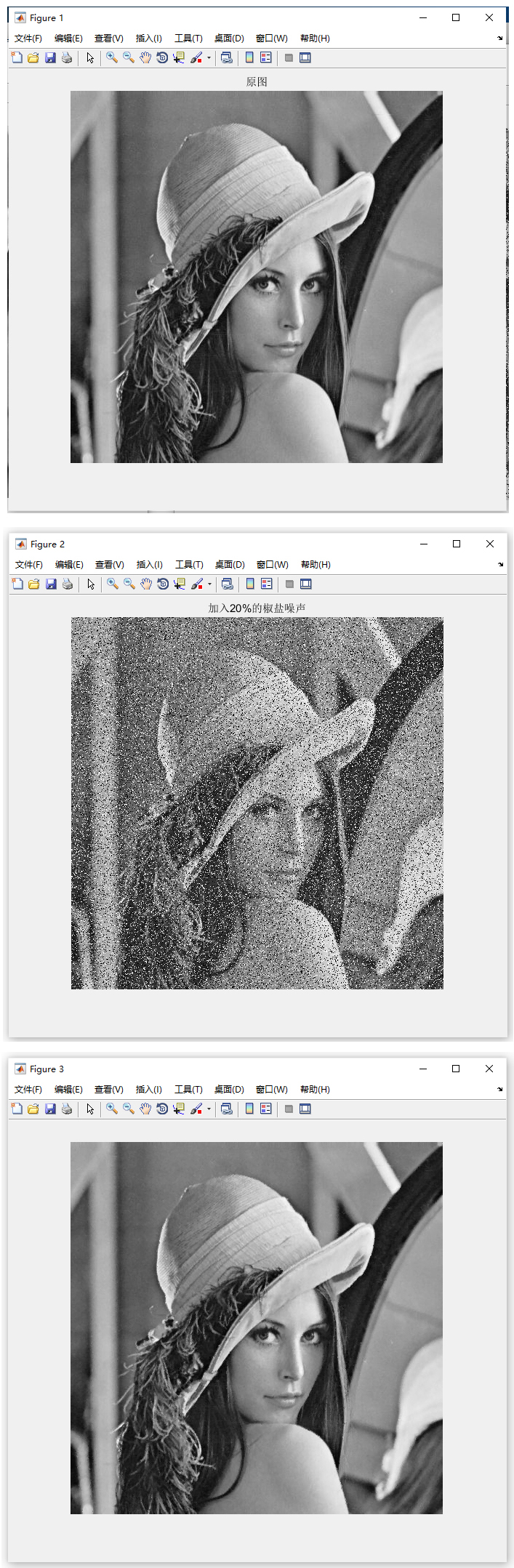514x1568 pixels.
Task: Open 窗口(W) menu in Figure 3
Action: (272, 1090)
